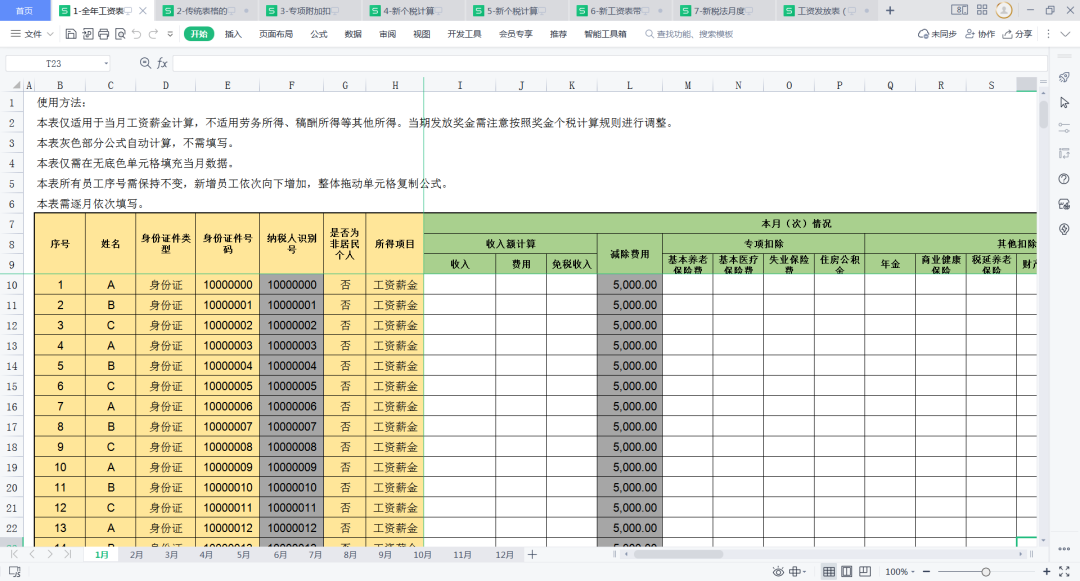This screenshot has width=1080, height=581.
Task: Toggle eye-protection mode in the status bar
Action: [x=778, y=571]
